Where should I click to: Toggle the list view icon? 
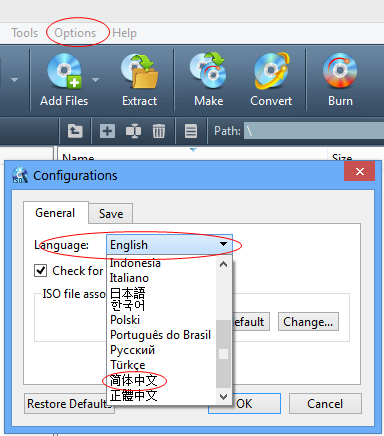(191, 131)
